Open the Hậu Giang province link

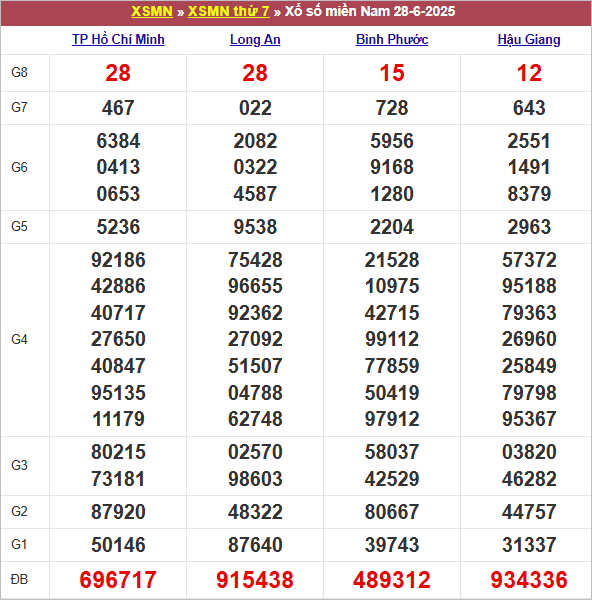(x=529, y=39)
